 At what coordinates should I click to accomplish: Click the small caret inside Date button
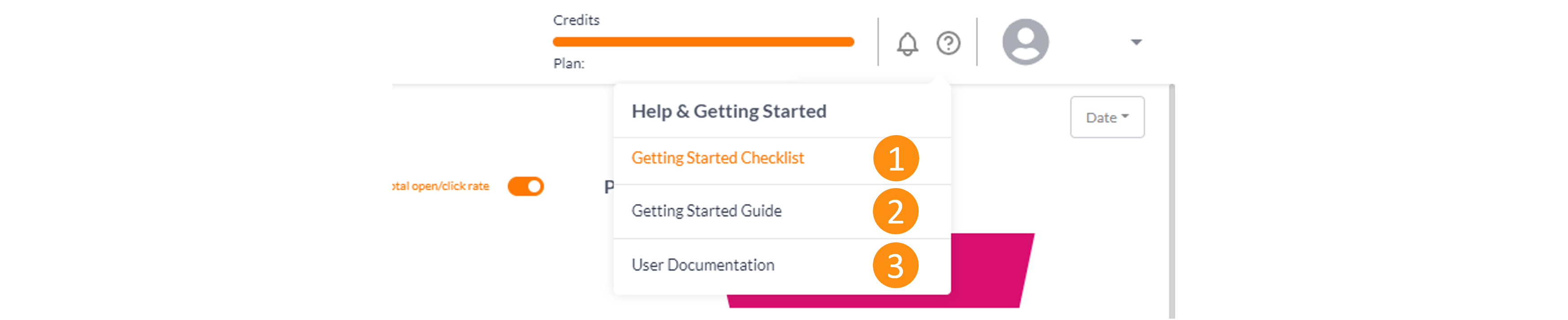tap(1124, 116)
